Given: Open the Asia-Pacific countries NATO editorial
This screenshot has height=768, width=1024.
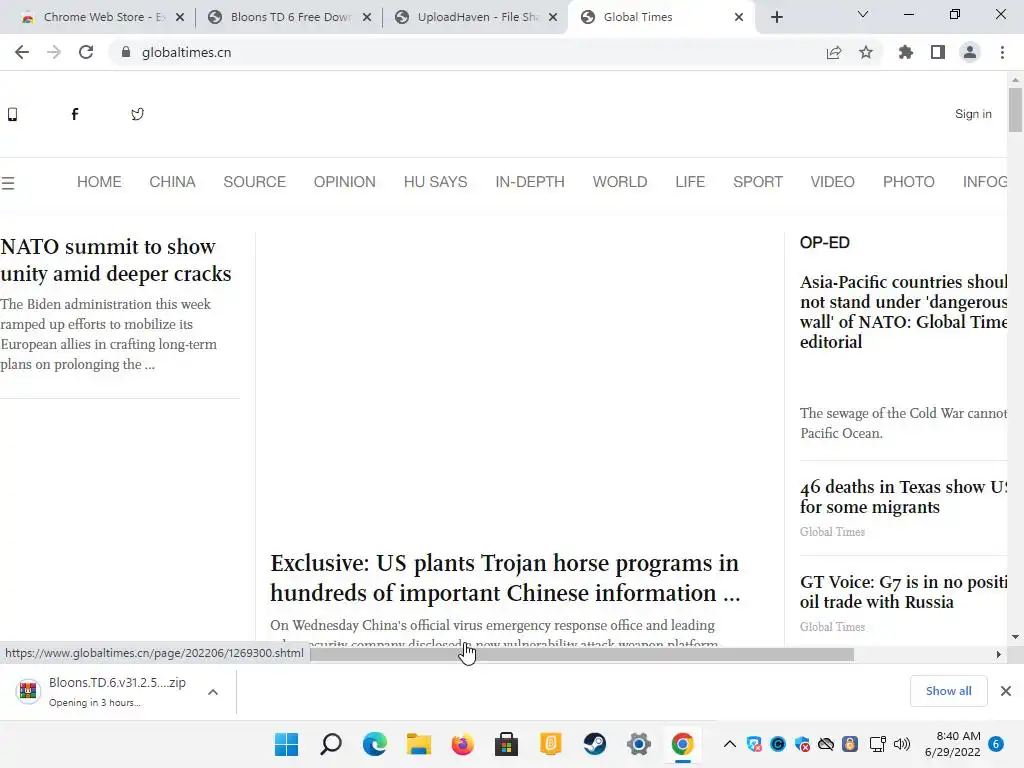Looking at the screenshot, I should click(903, 312).
